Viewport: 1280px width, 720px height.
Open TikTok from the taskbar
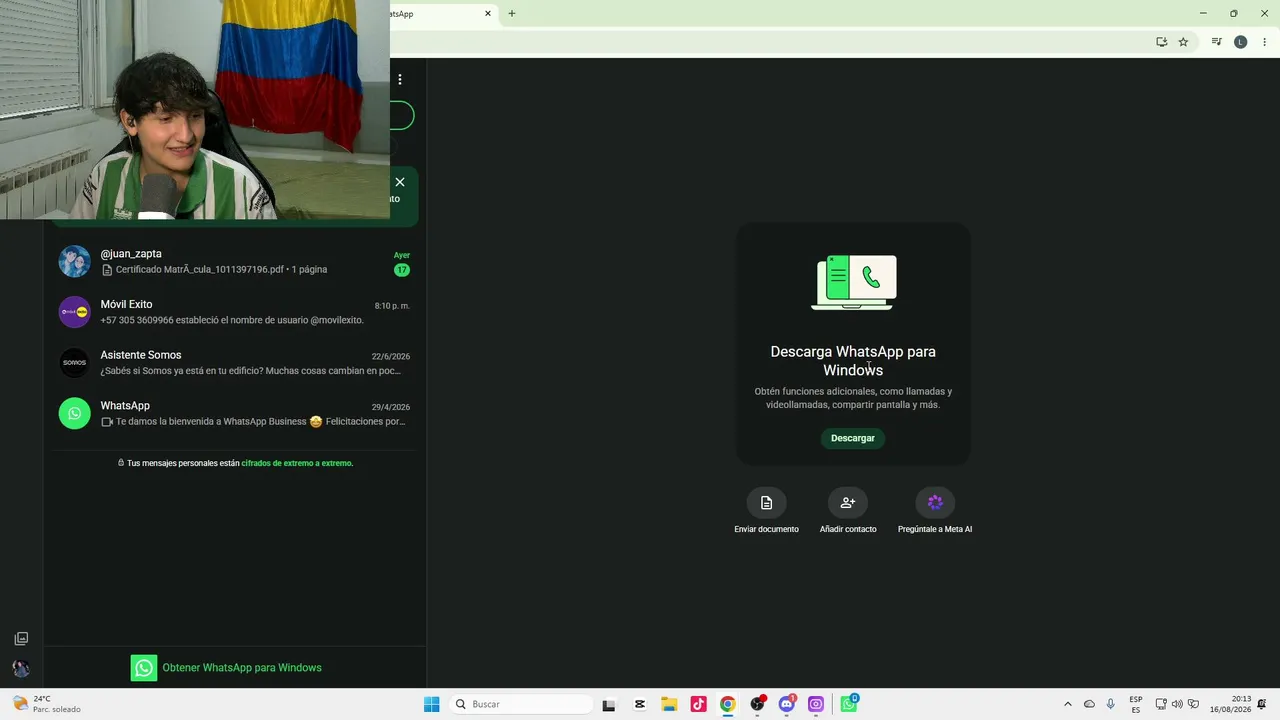(x=698, y=704)
